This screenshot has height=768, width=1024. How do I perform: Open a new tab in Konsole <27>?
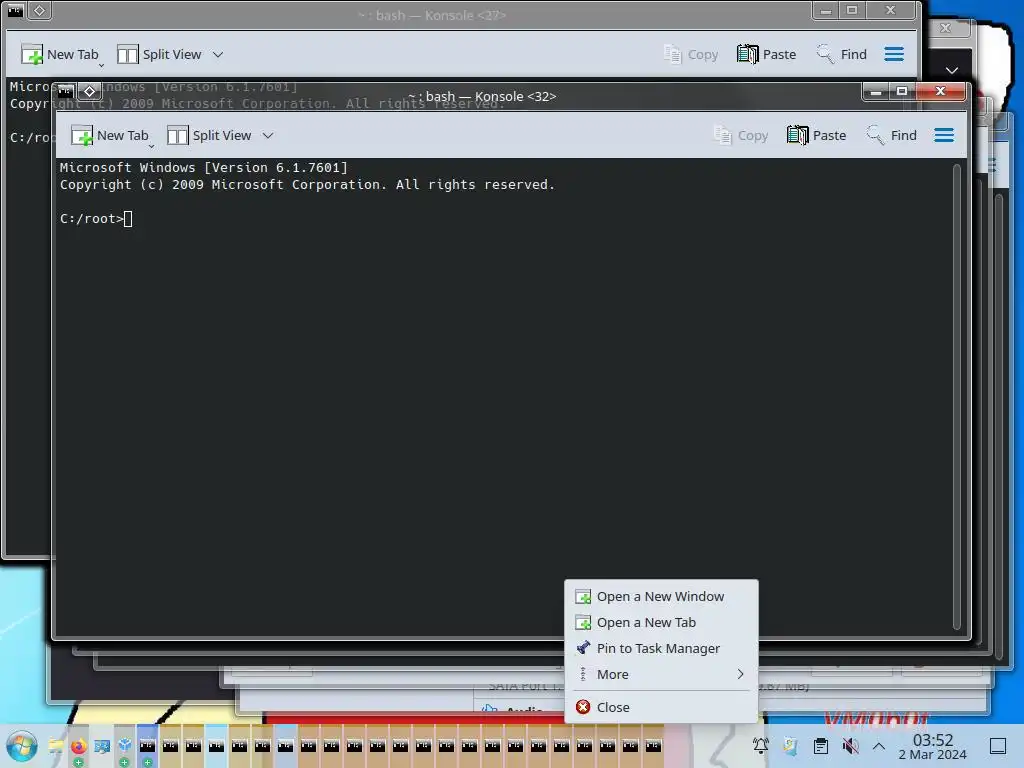(60, 54)
